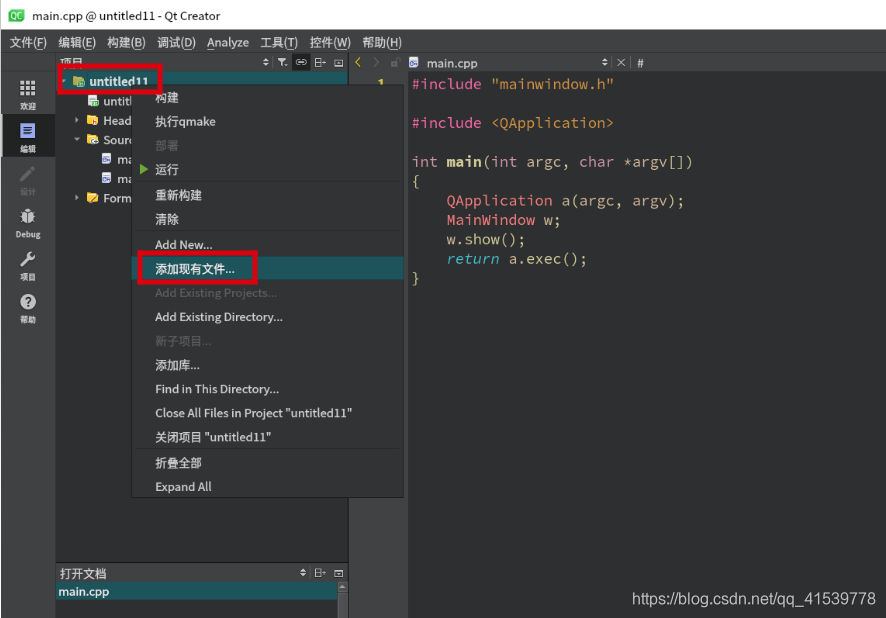The width and height of the screenshot is (886, 618).
Task: Open the Debug mode icon
Action: point(27,218)
